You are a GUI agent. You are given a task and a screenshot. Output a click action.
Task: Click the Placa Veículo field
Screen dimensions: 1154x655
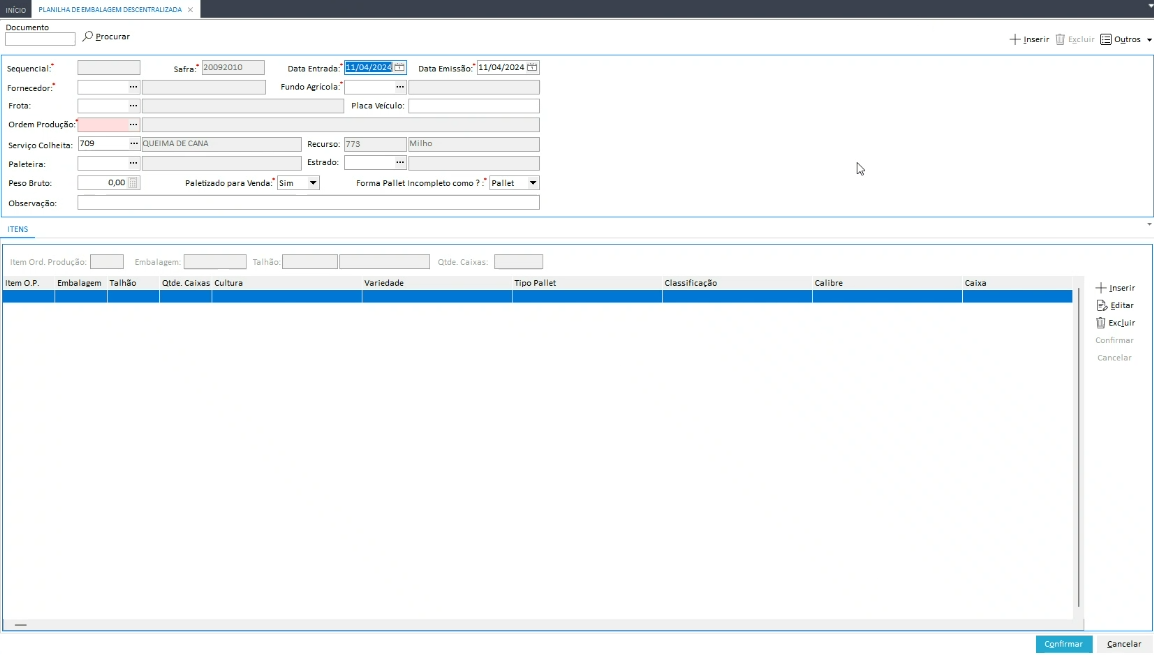coord(474,106)
